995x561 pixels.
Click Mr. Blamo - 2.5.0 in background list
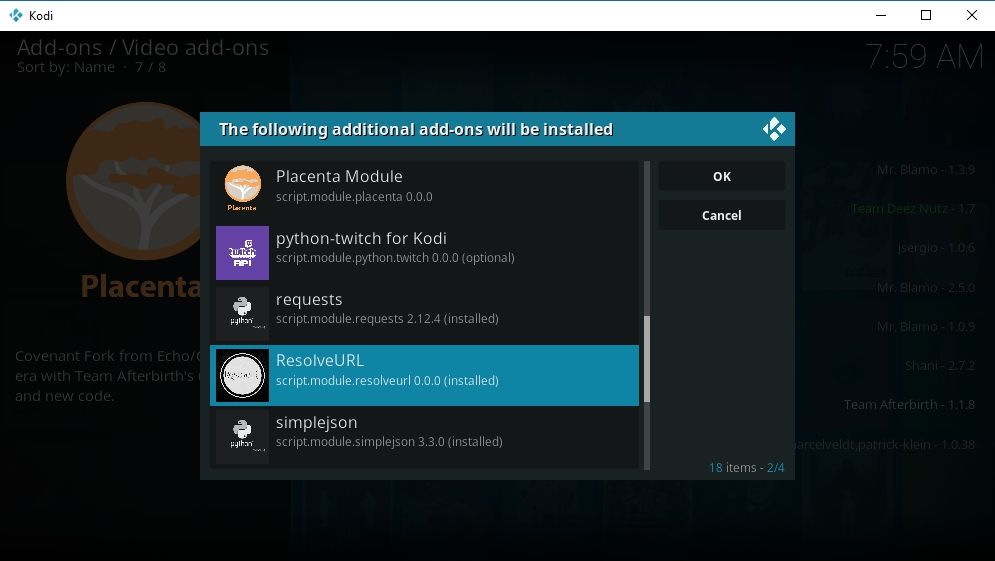coord(925,287)
